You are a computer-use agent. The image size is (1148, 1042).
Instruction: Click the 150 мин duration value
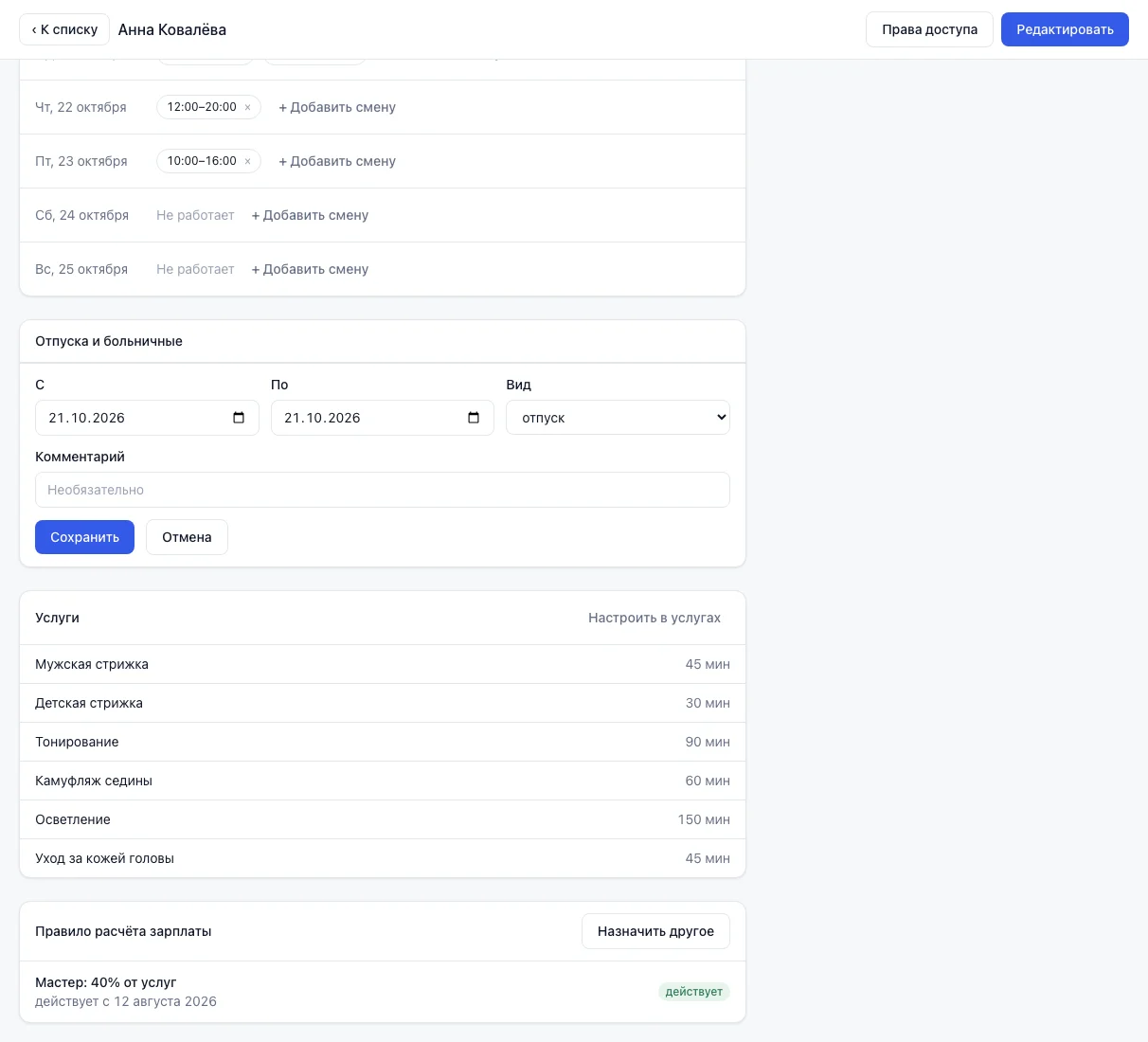[704, 819]
